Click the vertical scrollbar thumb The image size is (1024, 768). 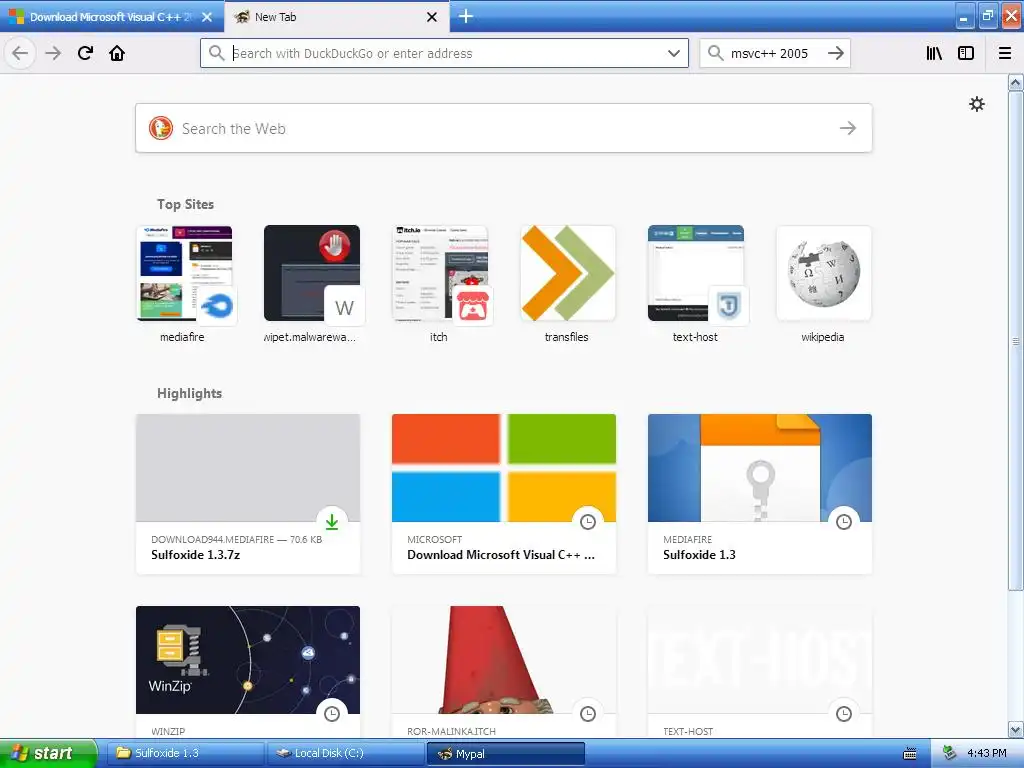1016,341
